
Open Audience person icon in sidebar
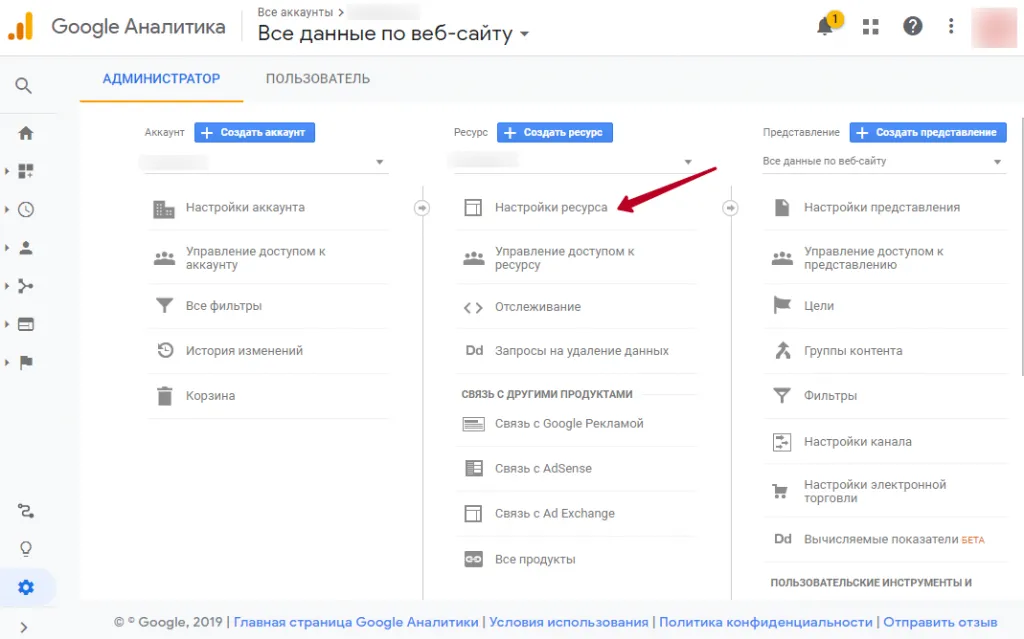[x=25, y=248]
